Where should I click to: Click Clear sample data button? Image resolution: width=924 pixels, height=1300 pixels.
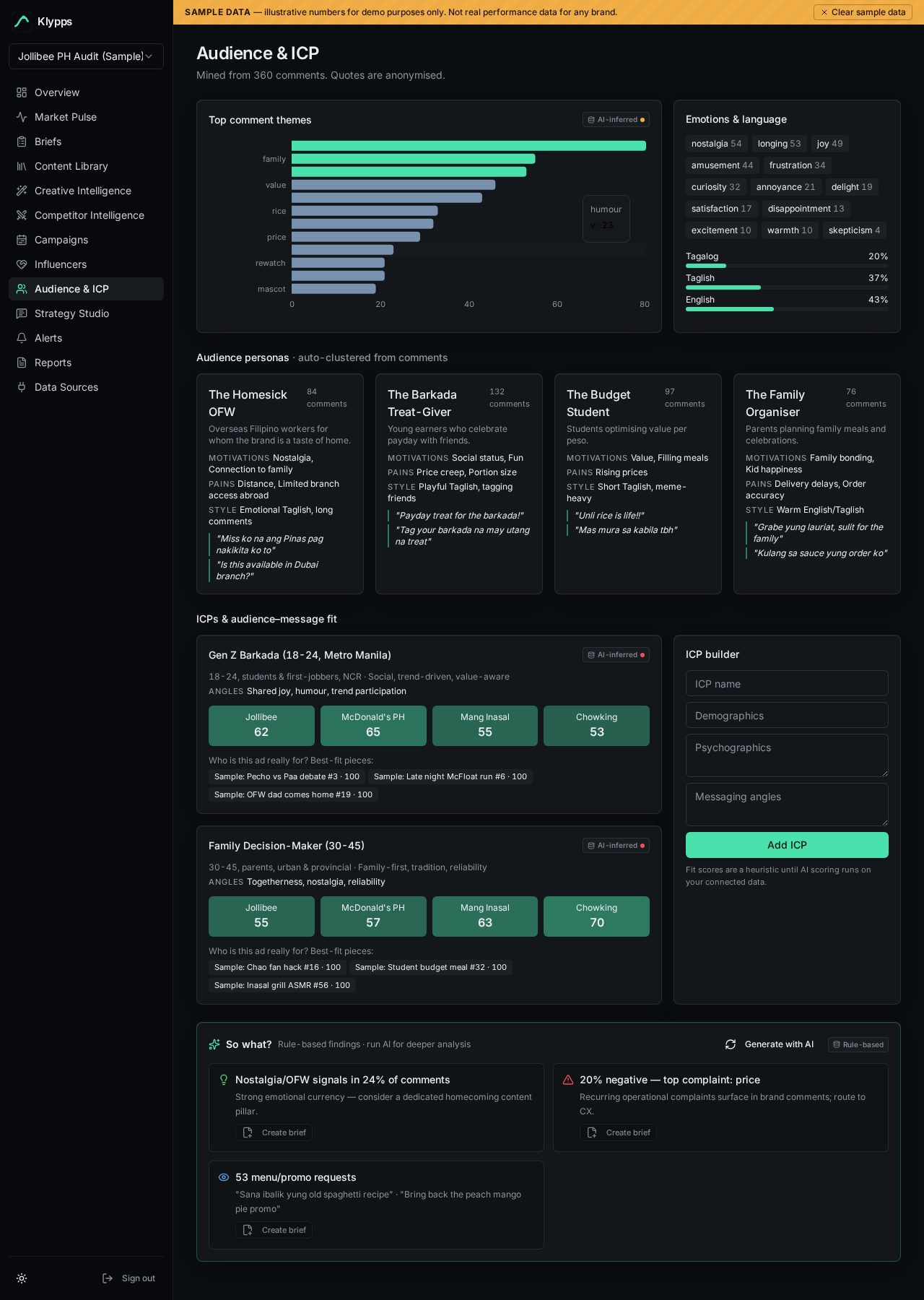click(863, 12)
